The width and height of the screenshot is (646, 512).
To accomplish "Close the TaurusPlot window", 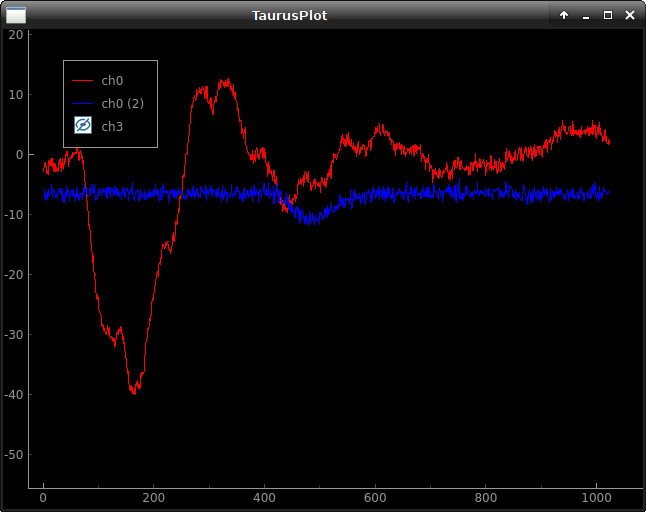I will 630,15.
